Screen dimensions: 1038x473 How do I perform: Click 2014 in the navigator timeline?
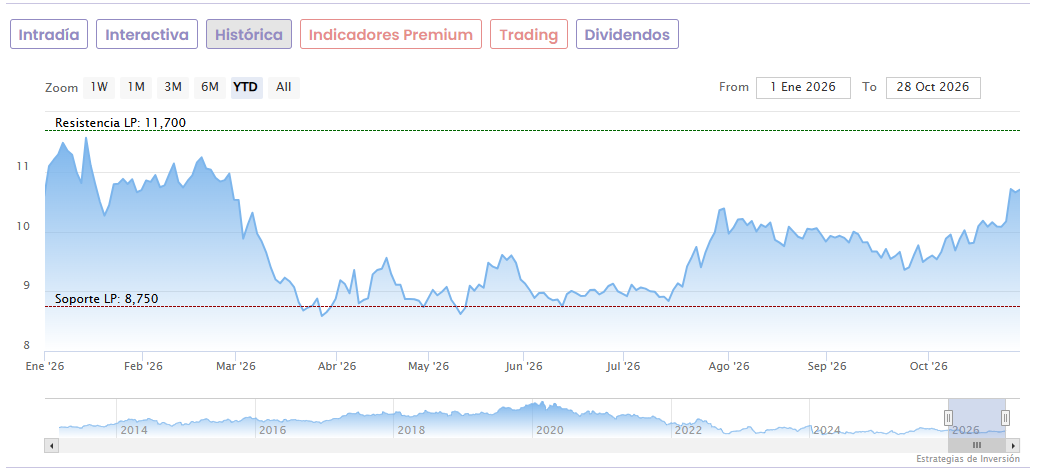[x=134, y=431]
